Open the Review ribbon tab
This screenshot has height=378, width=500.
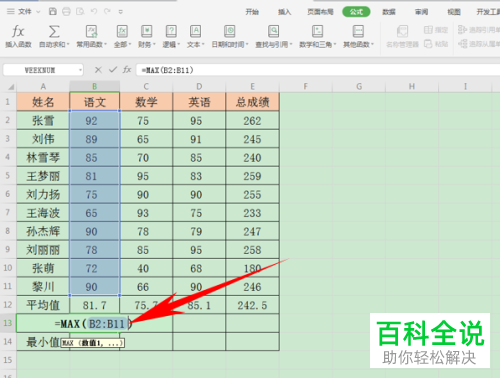(421, 12)
